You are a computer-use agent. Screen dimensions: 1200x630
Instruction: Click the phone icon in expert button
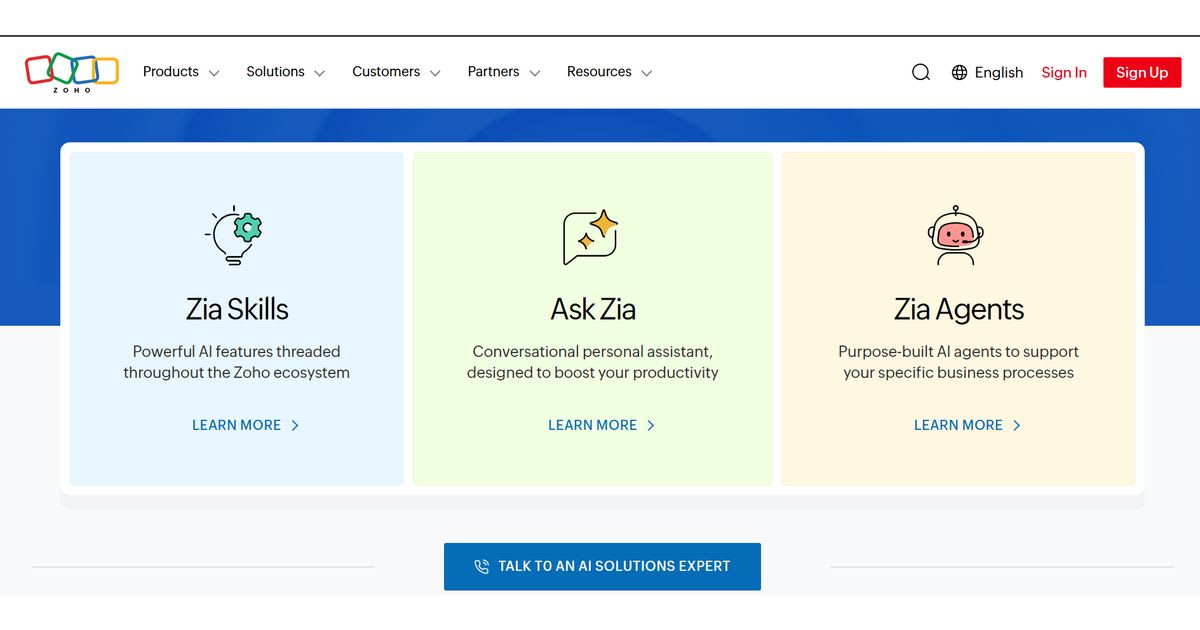[x=482, y=567]
